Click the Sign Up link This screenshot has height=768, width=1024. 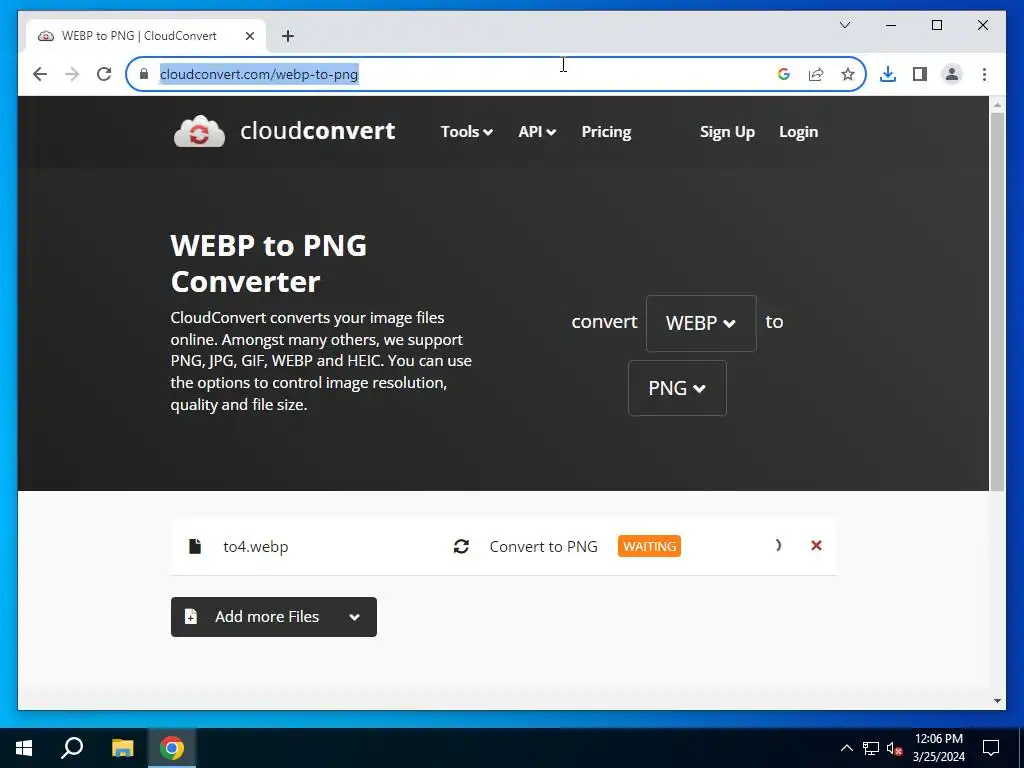pyautogui.click(x=727, y=132)
